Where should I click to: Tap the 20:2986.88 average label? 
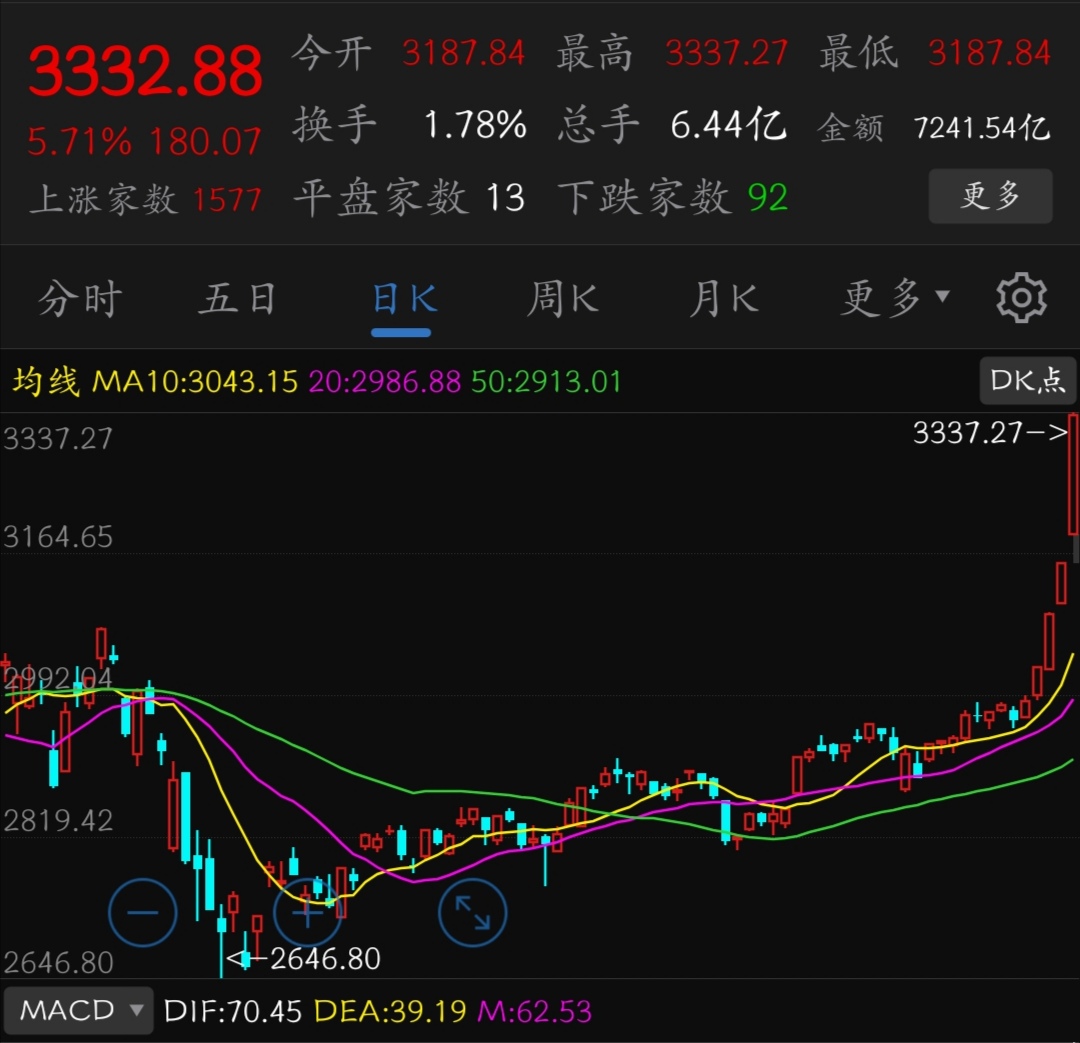[x=384, y=381]
